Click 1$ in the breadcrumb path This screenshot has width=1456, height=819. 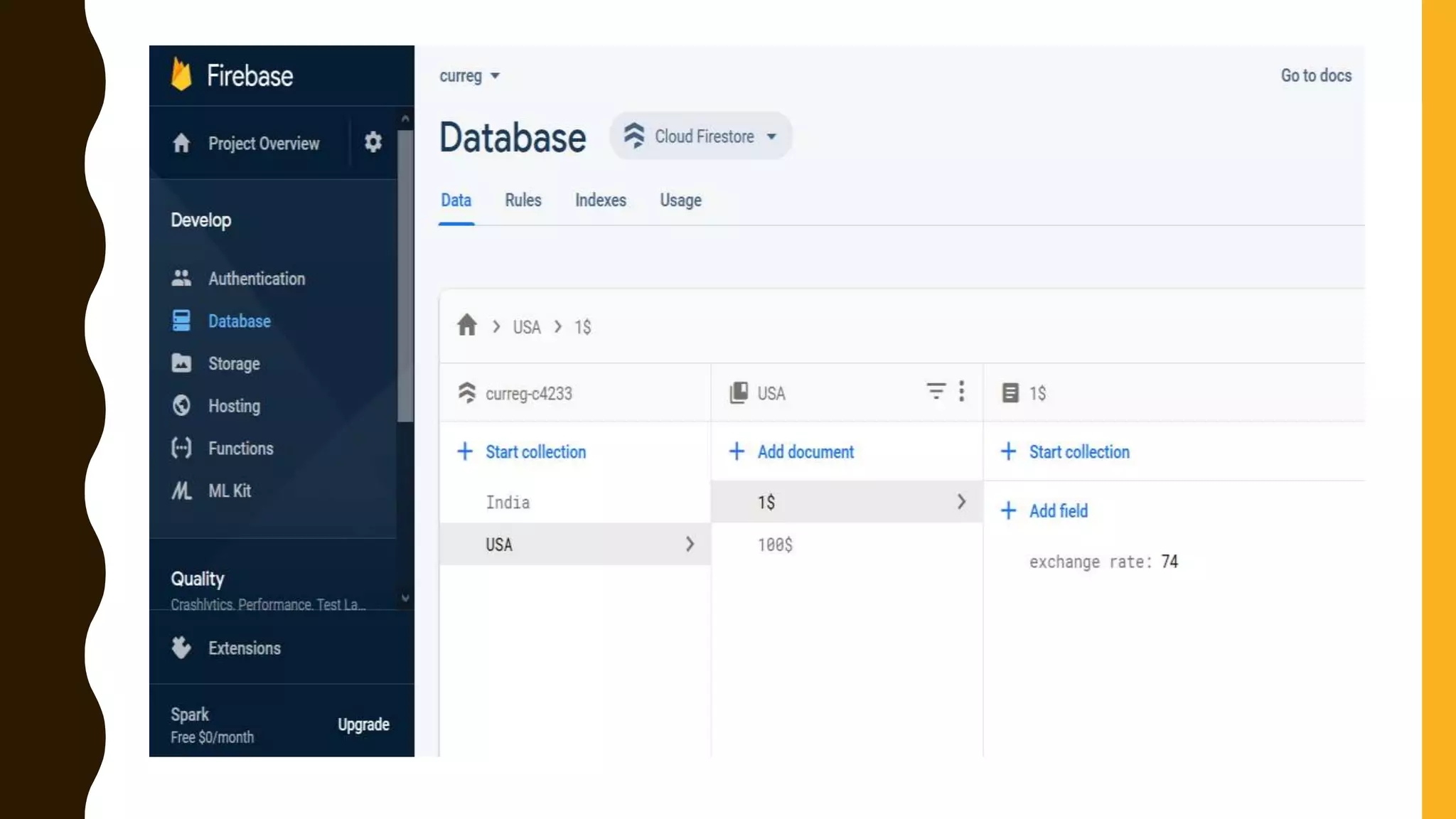[582, 326]
